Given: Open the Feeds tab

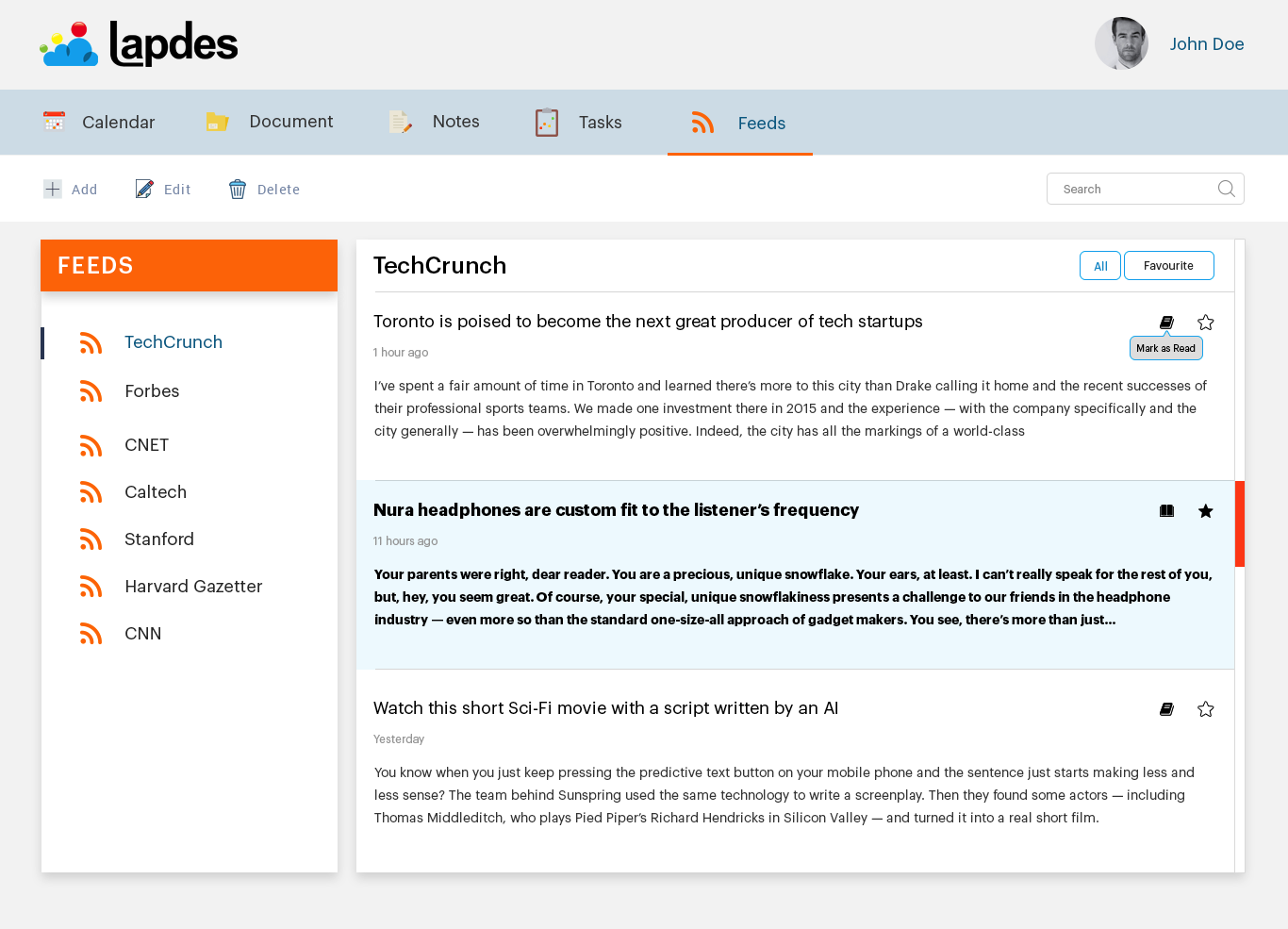Looking at the screenshot, I should pyautogui.click(x=761, y=123).
